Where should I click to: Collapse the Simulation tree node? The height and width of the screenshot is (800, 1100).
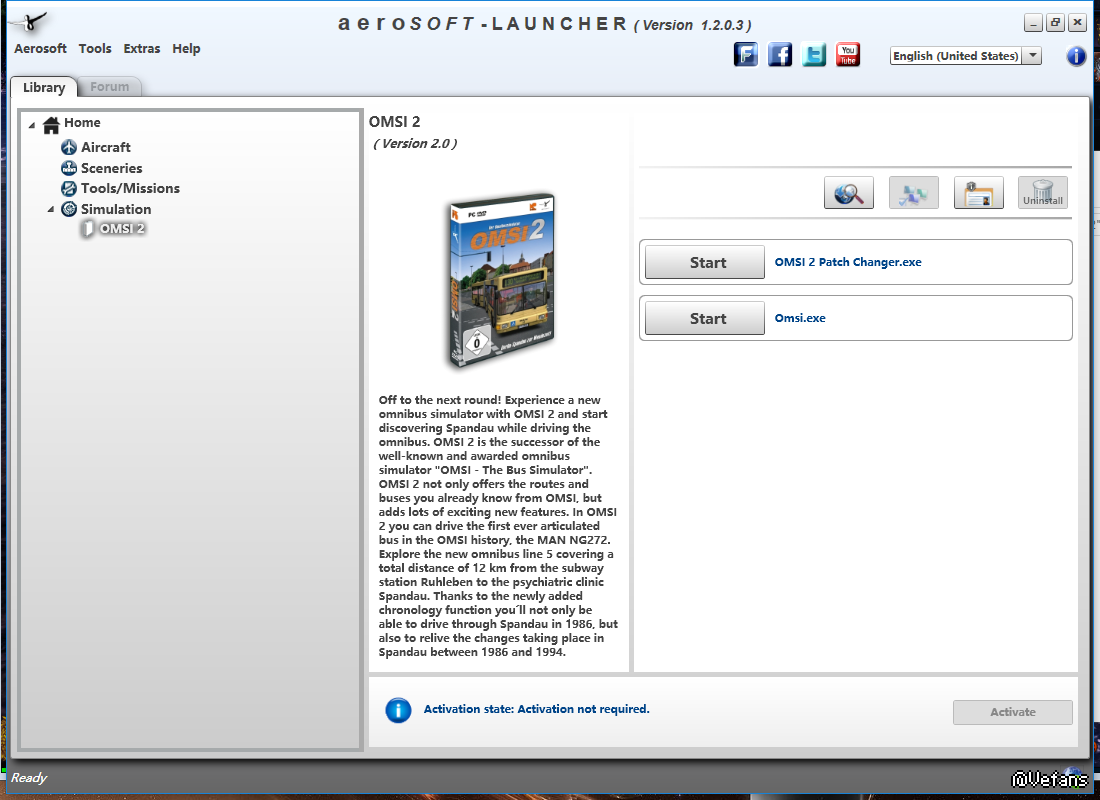click(51, 209)
